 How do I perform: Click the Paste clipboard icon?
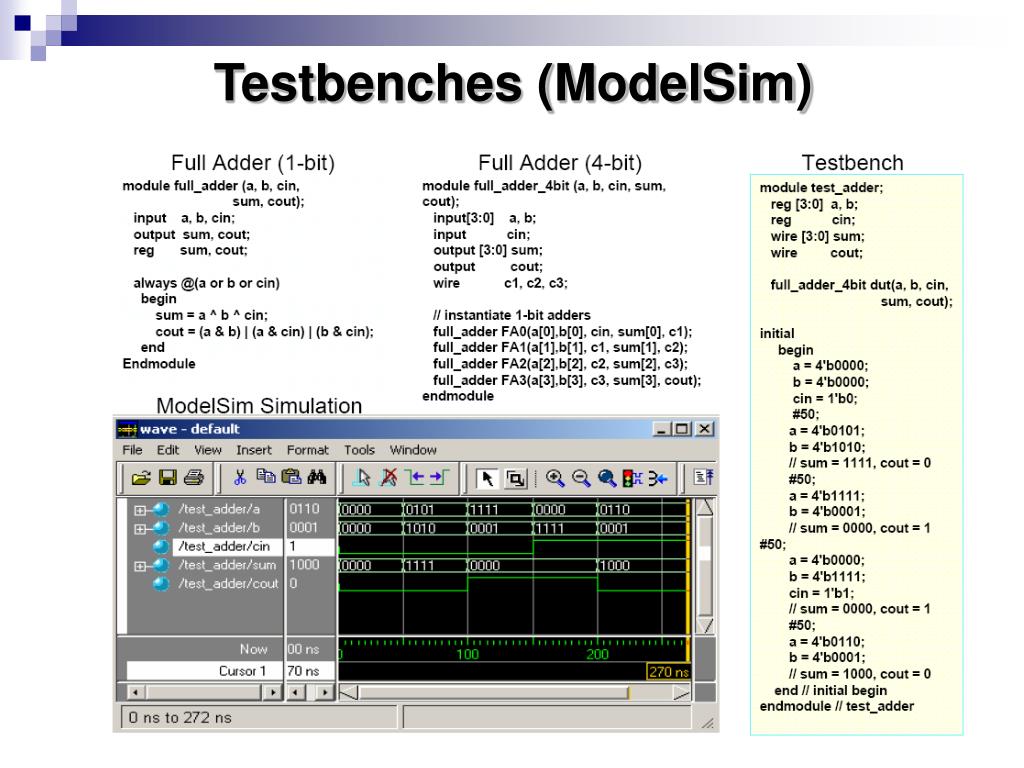click(291, 477)
